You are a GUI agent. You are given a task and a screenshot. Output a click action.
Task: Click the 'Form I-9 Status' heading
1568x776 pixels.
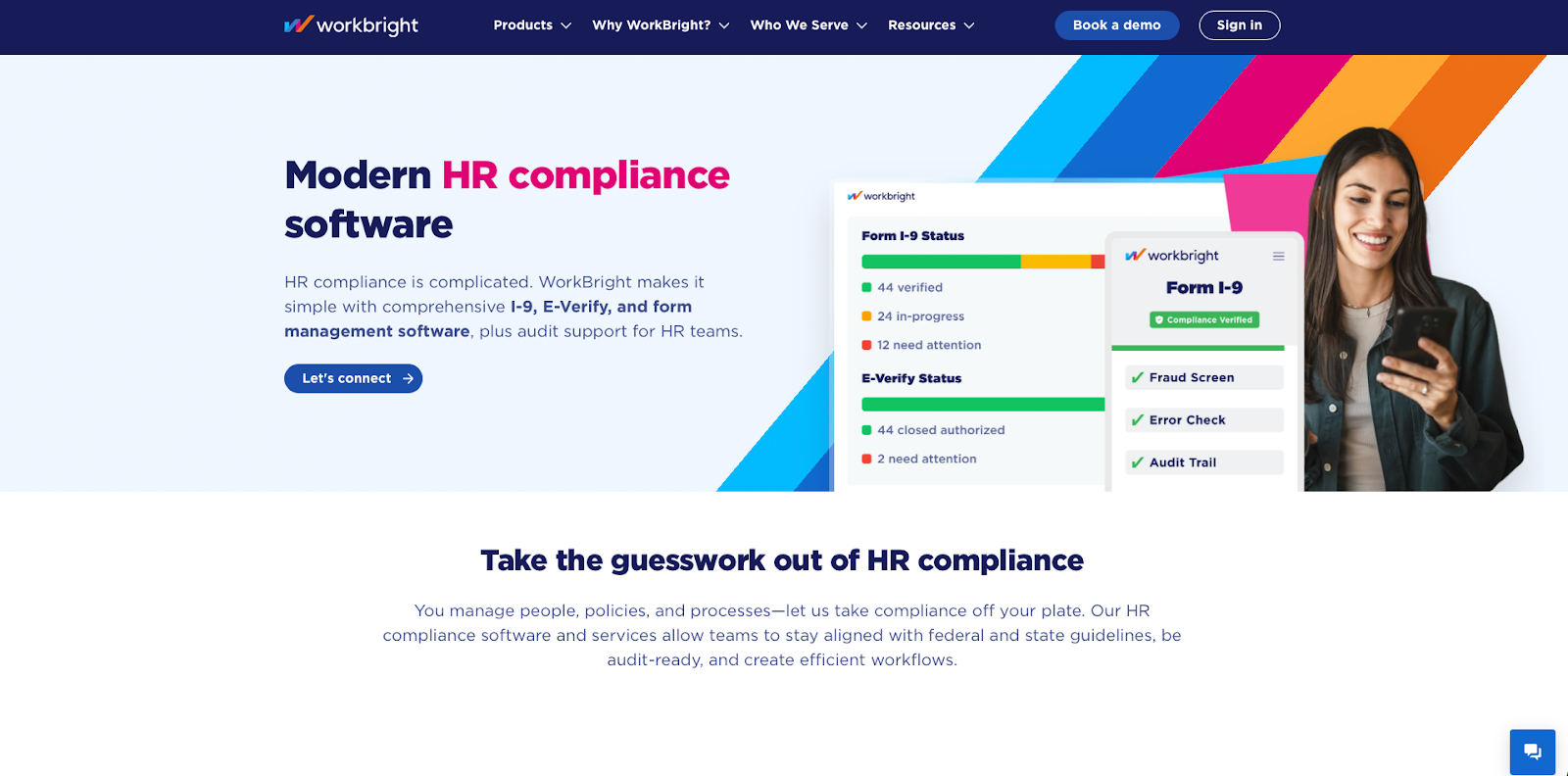tap(912, 236)
